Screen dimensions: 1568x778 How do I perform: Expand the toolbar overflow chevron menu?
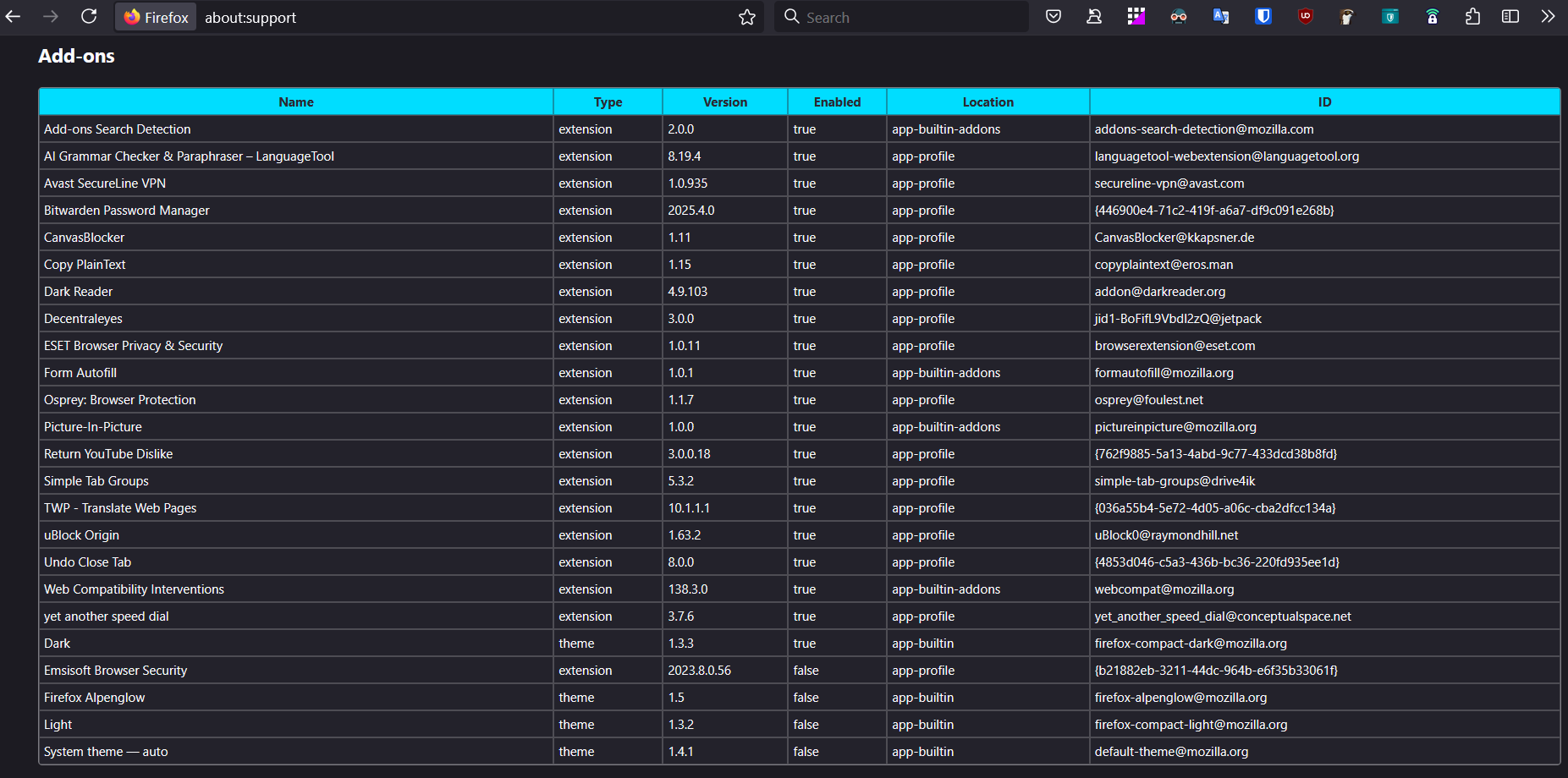(1548, 16)
